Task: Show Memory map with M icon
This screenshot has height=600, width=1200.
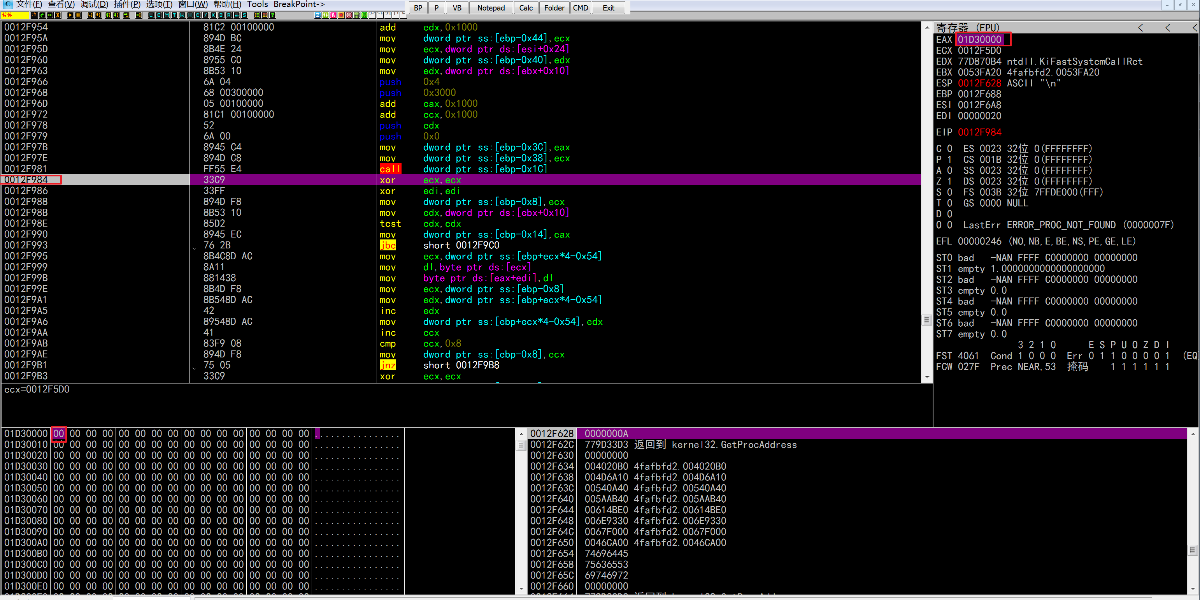Action: tap(167, 15)
